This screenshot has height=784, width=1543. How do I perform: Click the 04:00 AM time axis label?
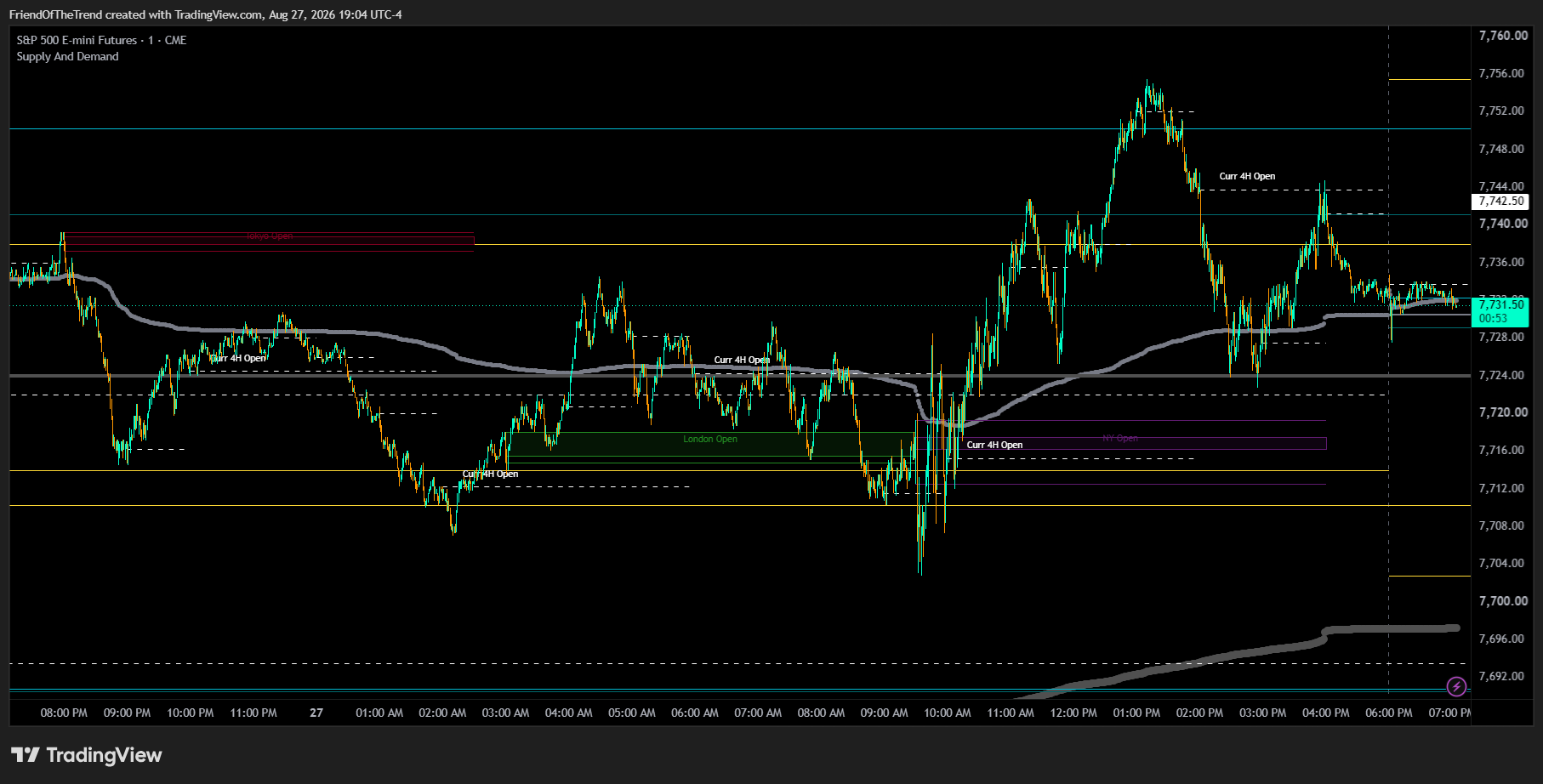pyautogui.click(x=568, y=713)
